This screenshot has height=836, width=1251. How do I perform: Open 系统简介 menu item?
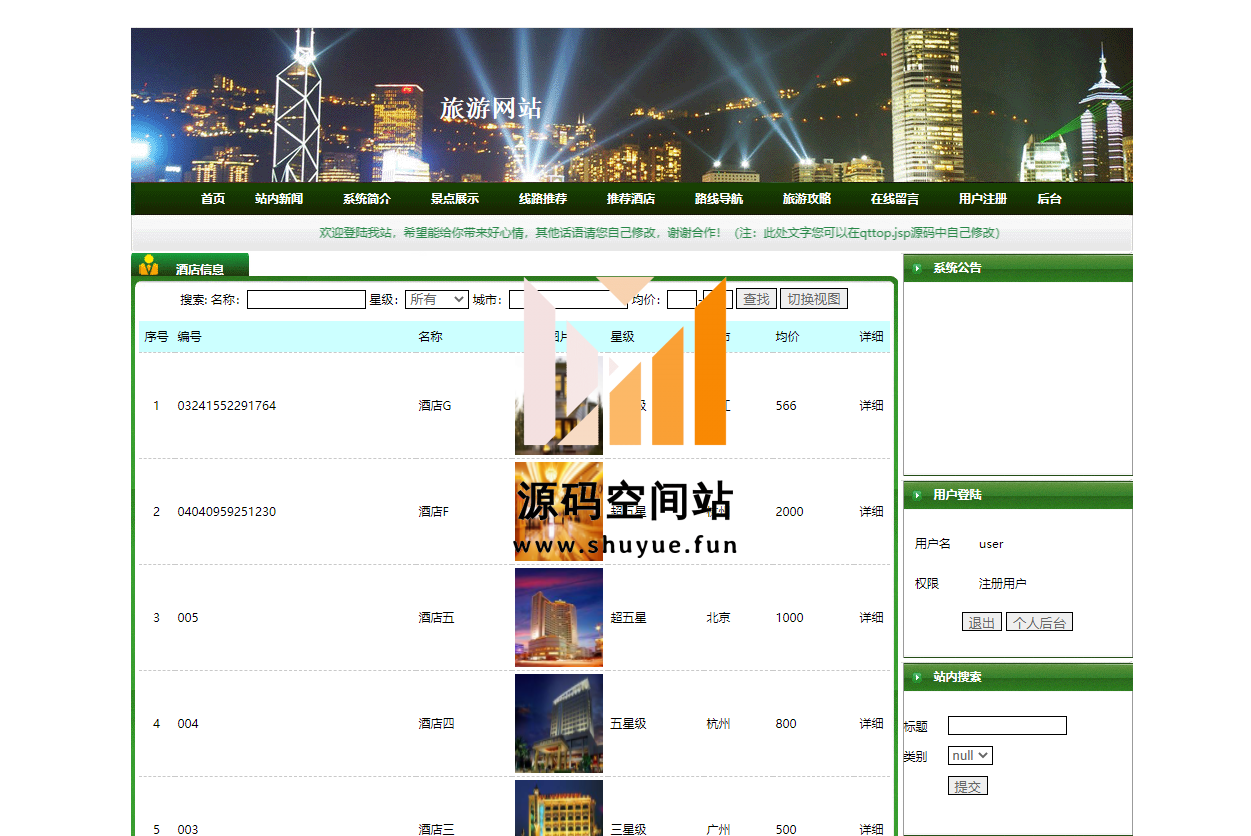(x=367, y=199)
